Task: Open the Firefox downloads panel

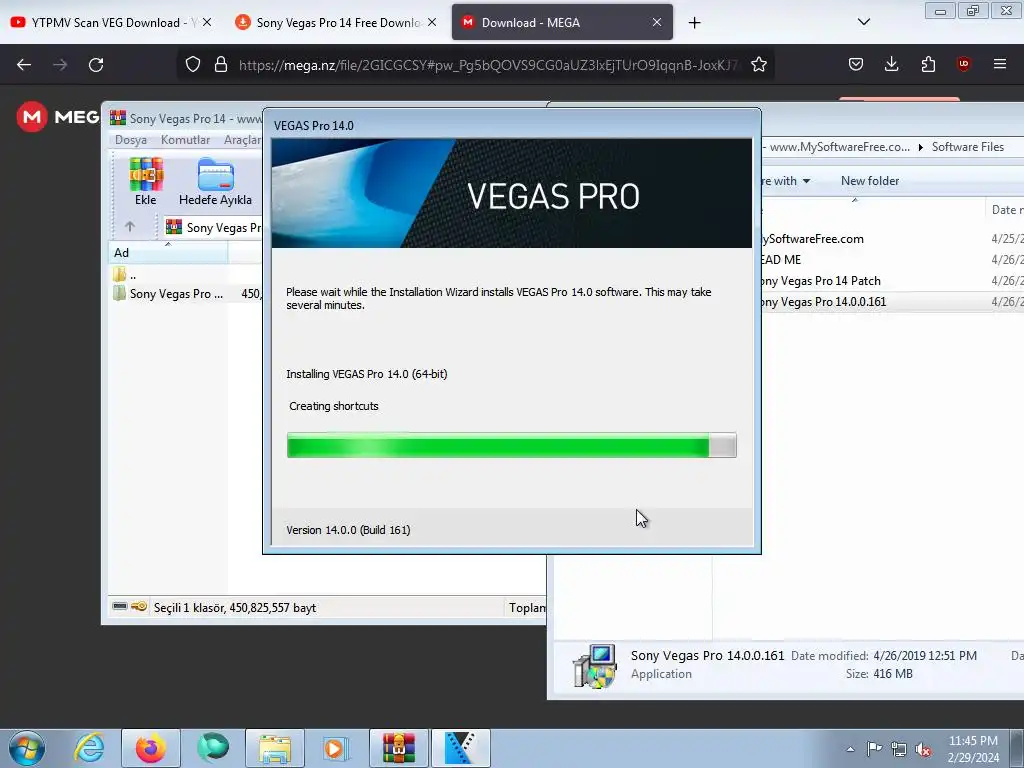Action: pos(891,64)
